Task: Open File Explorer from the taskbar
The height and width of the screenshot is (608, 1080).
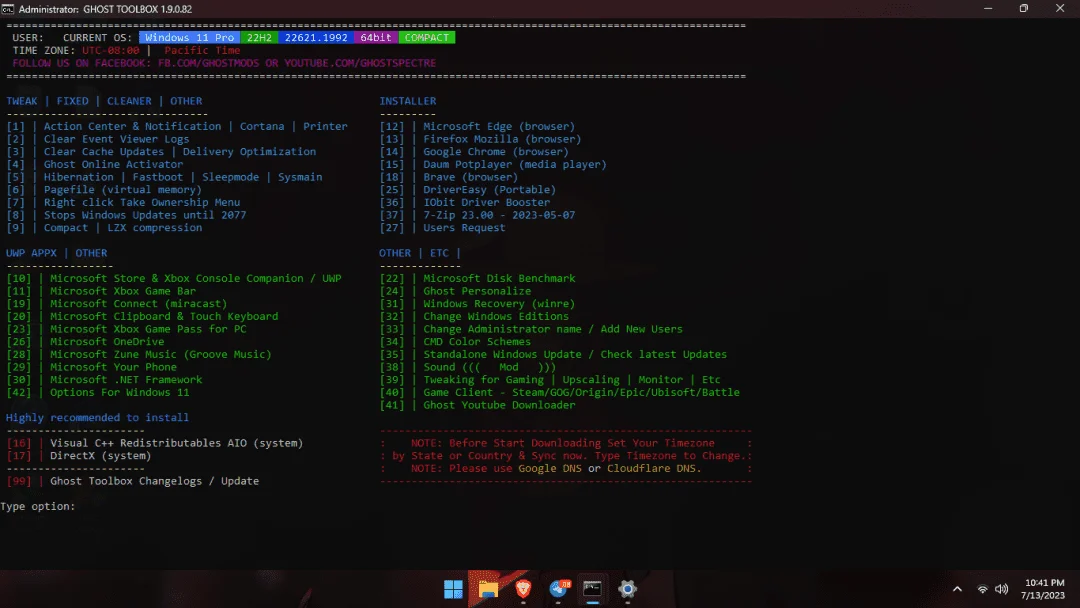Action: [488, 589]
